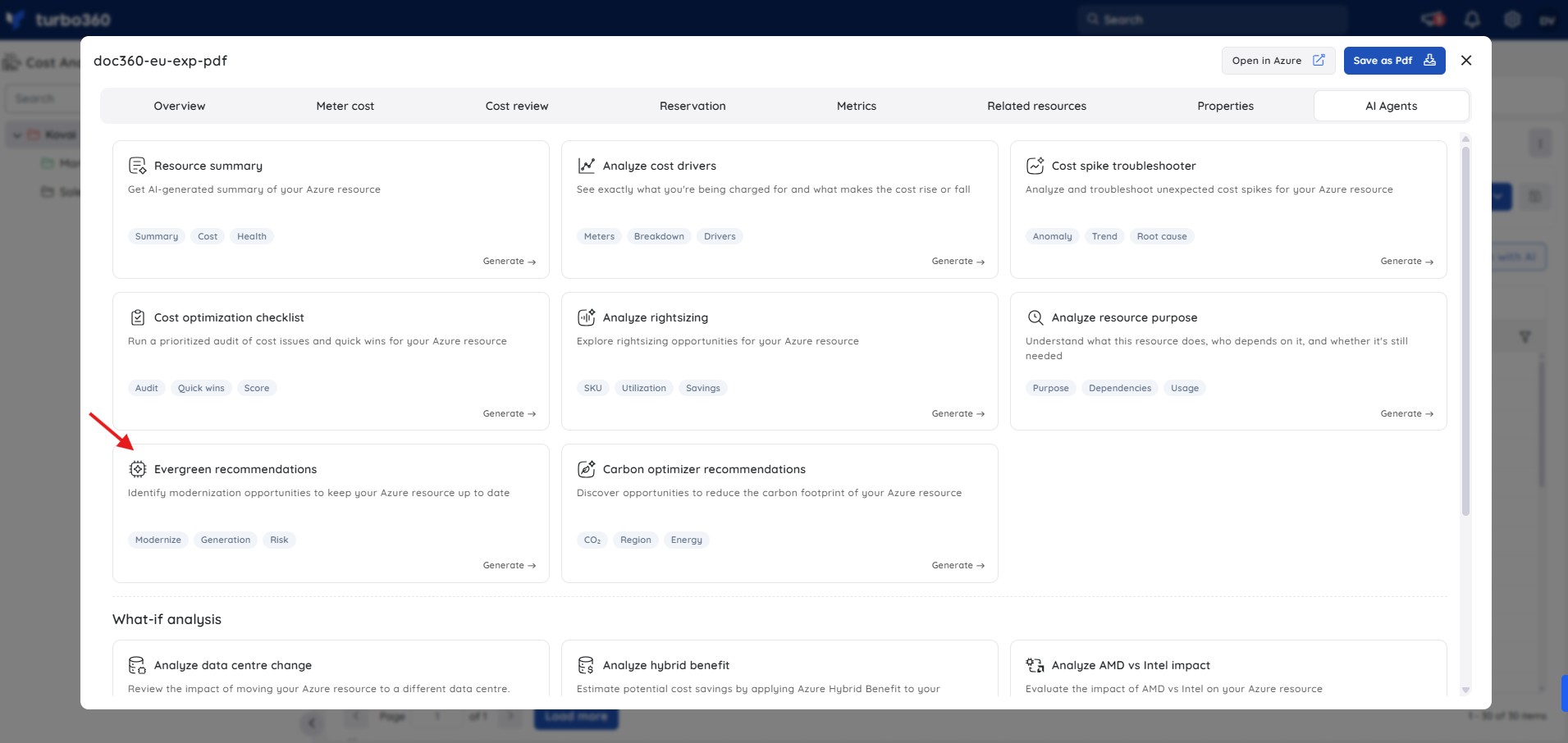Click the Evergreen recommendations gear icon

137,469
